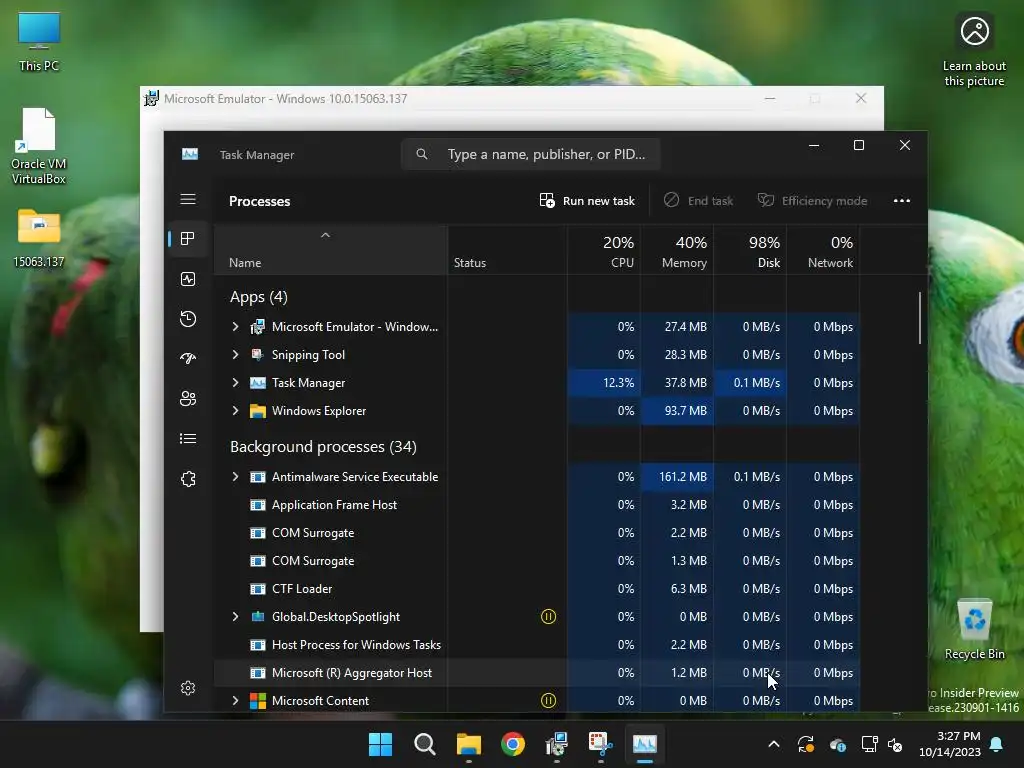Open the Task Manager hamburger navigation menu
This screenshot has width=1024, height=768.
[188, 199]
